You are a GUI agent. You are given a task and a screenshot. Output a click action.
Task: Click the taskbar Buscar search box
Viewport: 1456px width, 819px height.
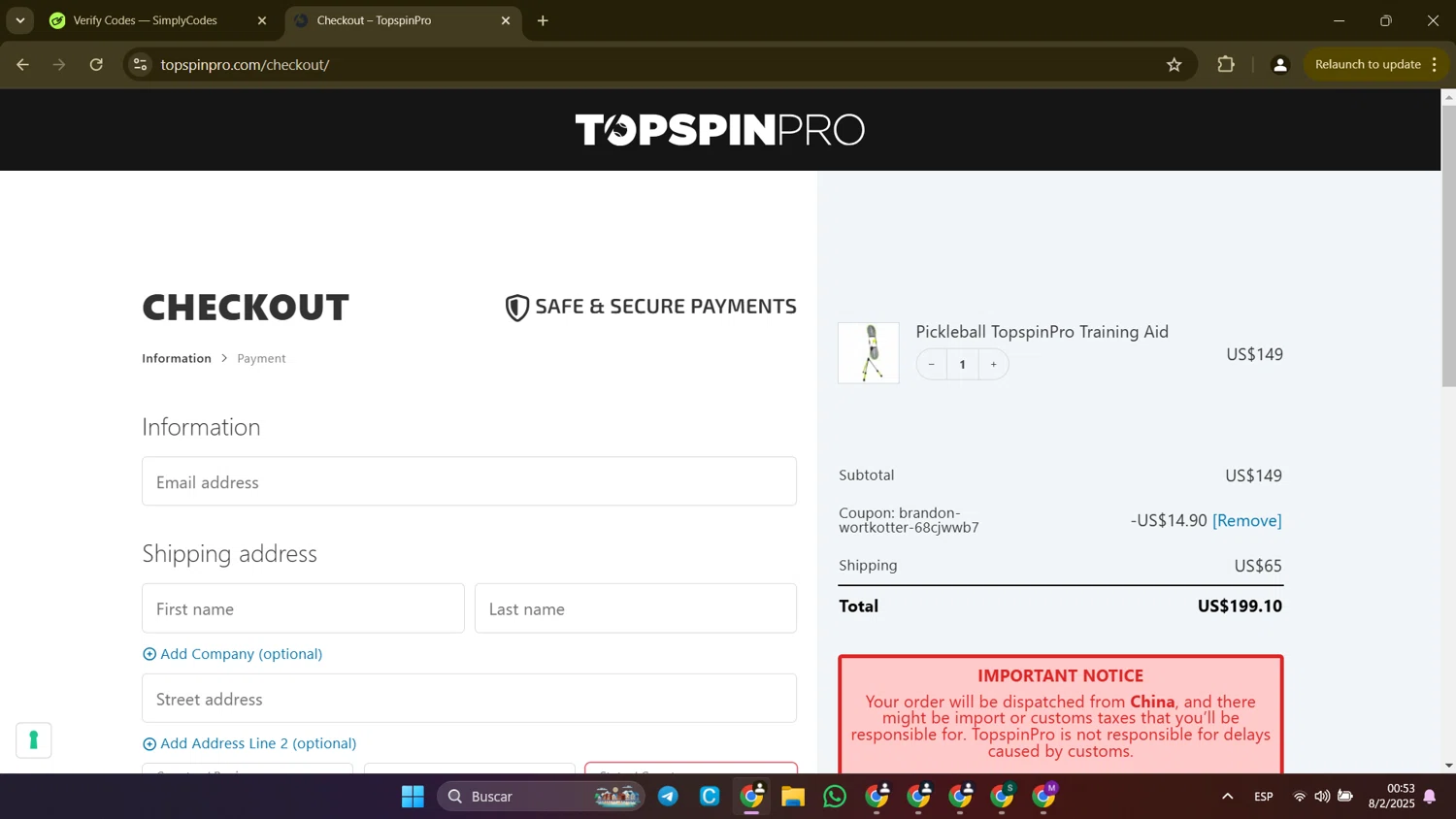click(542, 797)
